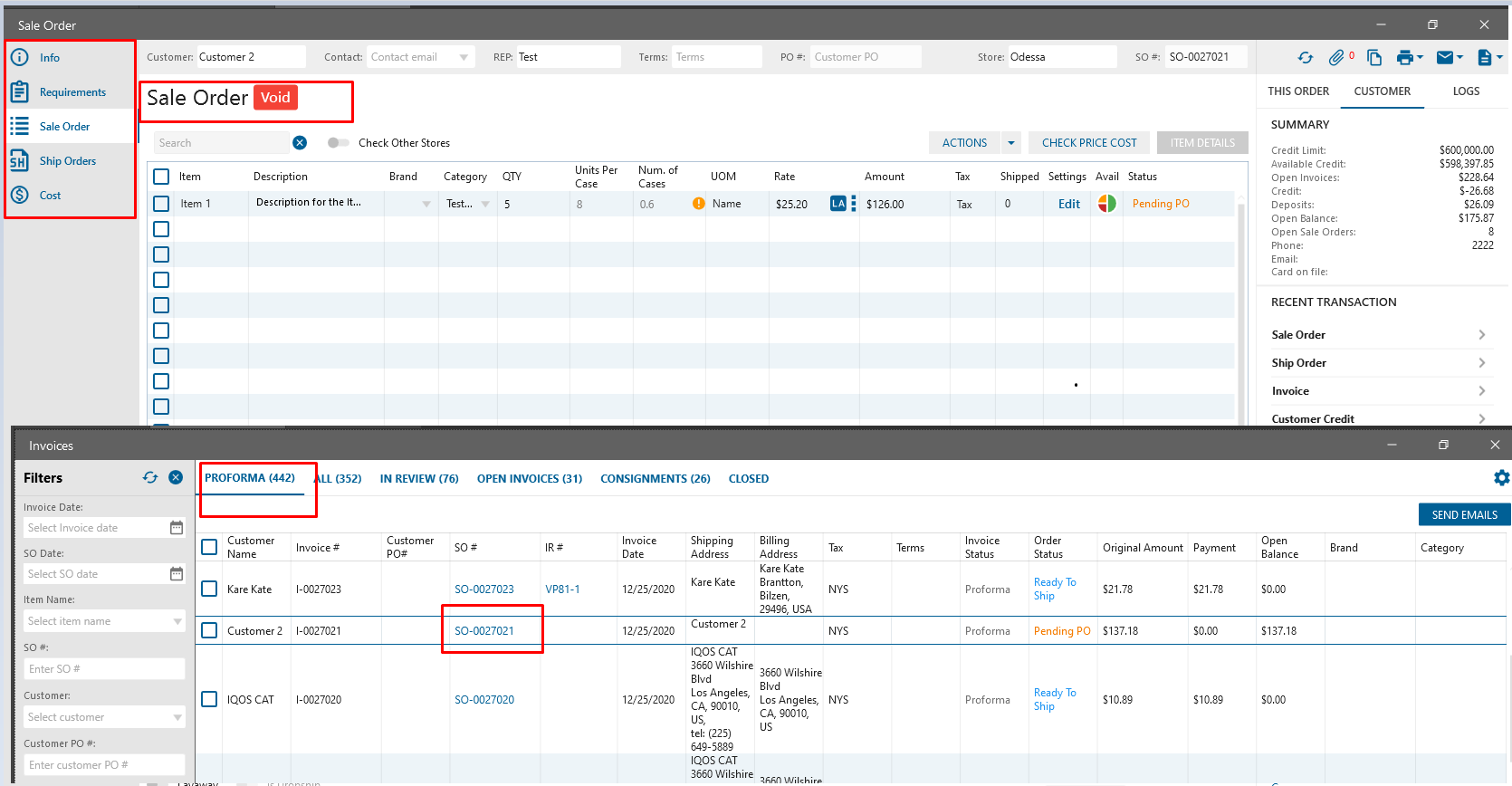Image resolution: width=1512 pixels, height=786 pixels.
Task: Open Invoices grid settings gear
Action: tap(1501, 477)
